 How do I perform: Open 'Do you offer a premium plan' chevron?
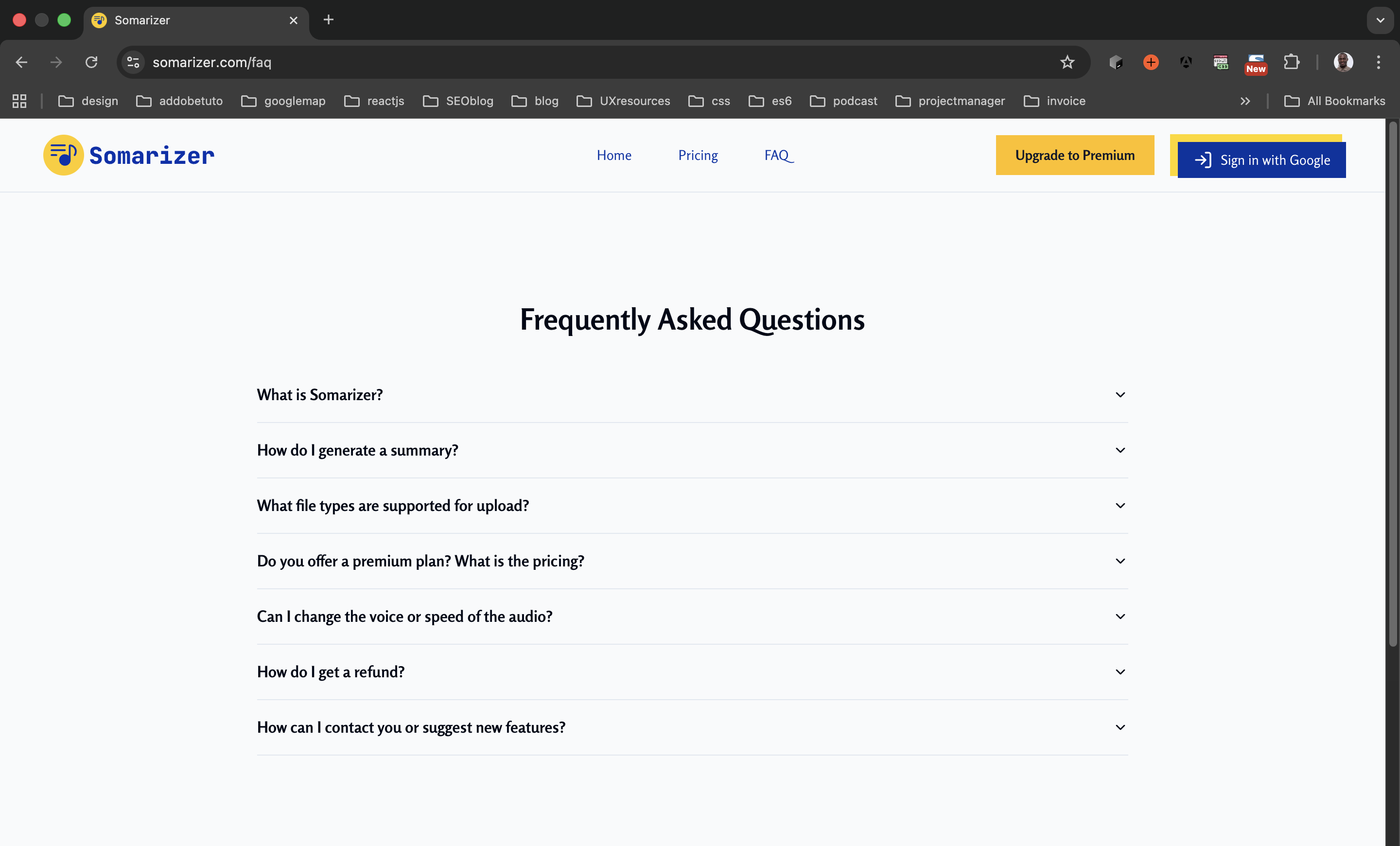coord(1120,561)
